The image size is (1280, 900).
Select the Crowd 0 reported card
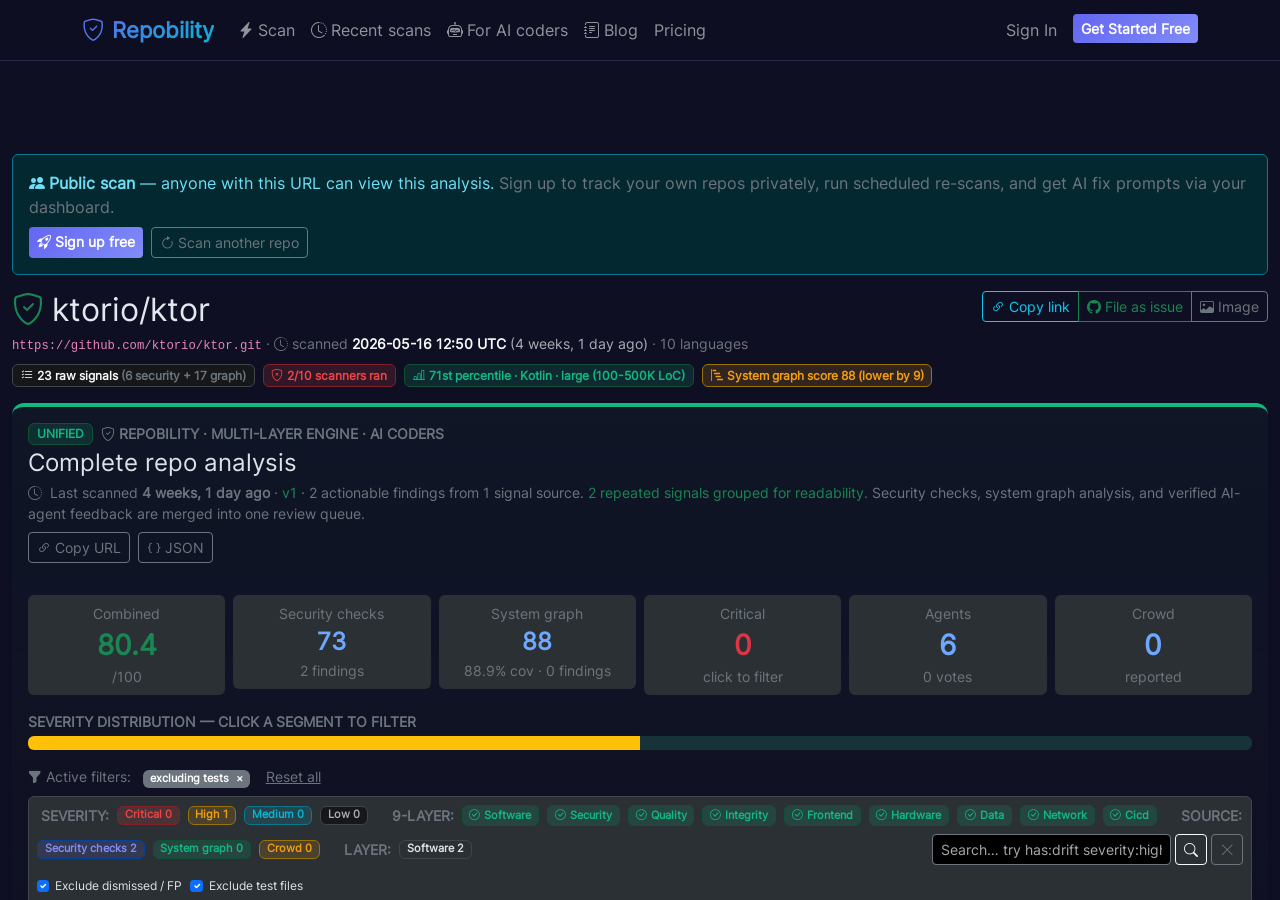(x=1153, y=645)
